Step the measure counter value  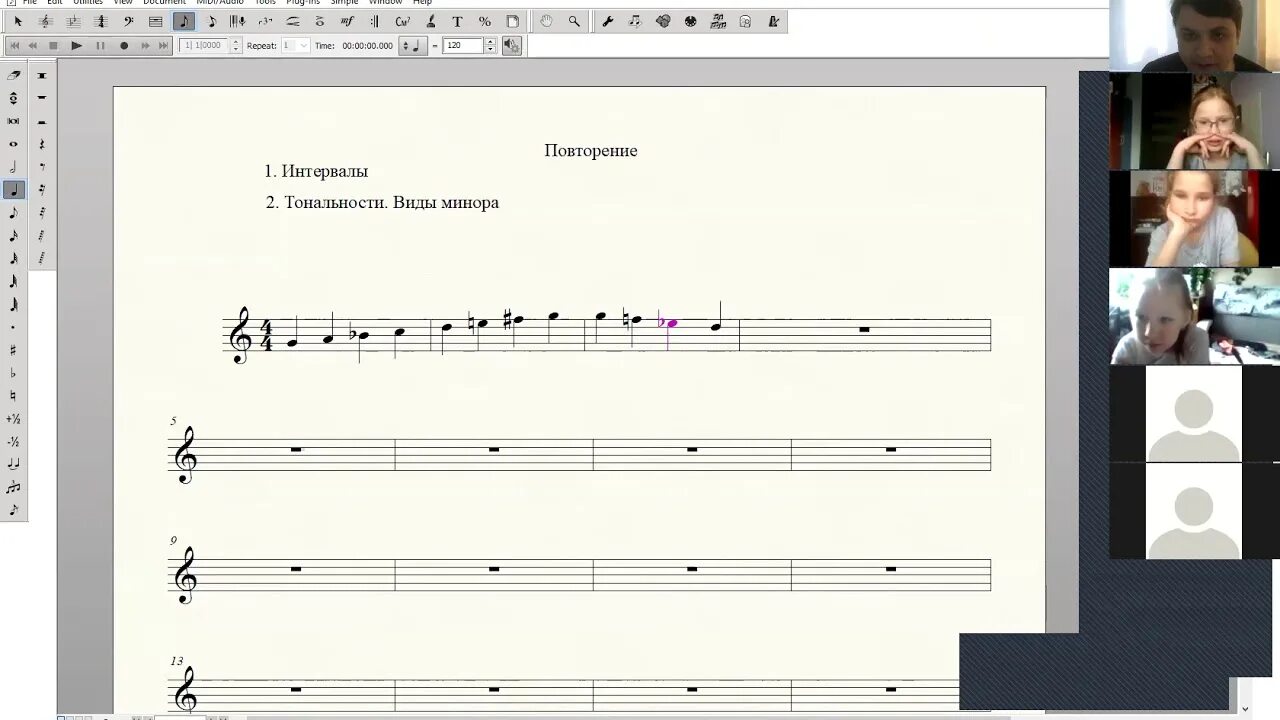(236, 45)
